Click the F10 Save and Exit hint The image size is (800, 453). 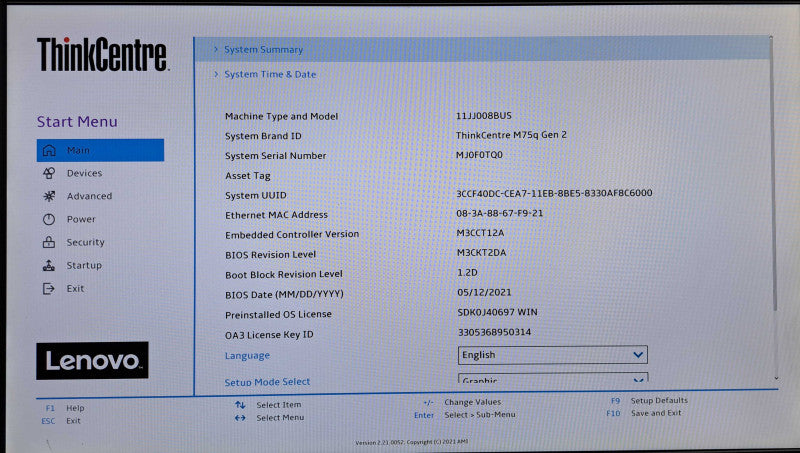point(643,413)
